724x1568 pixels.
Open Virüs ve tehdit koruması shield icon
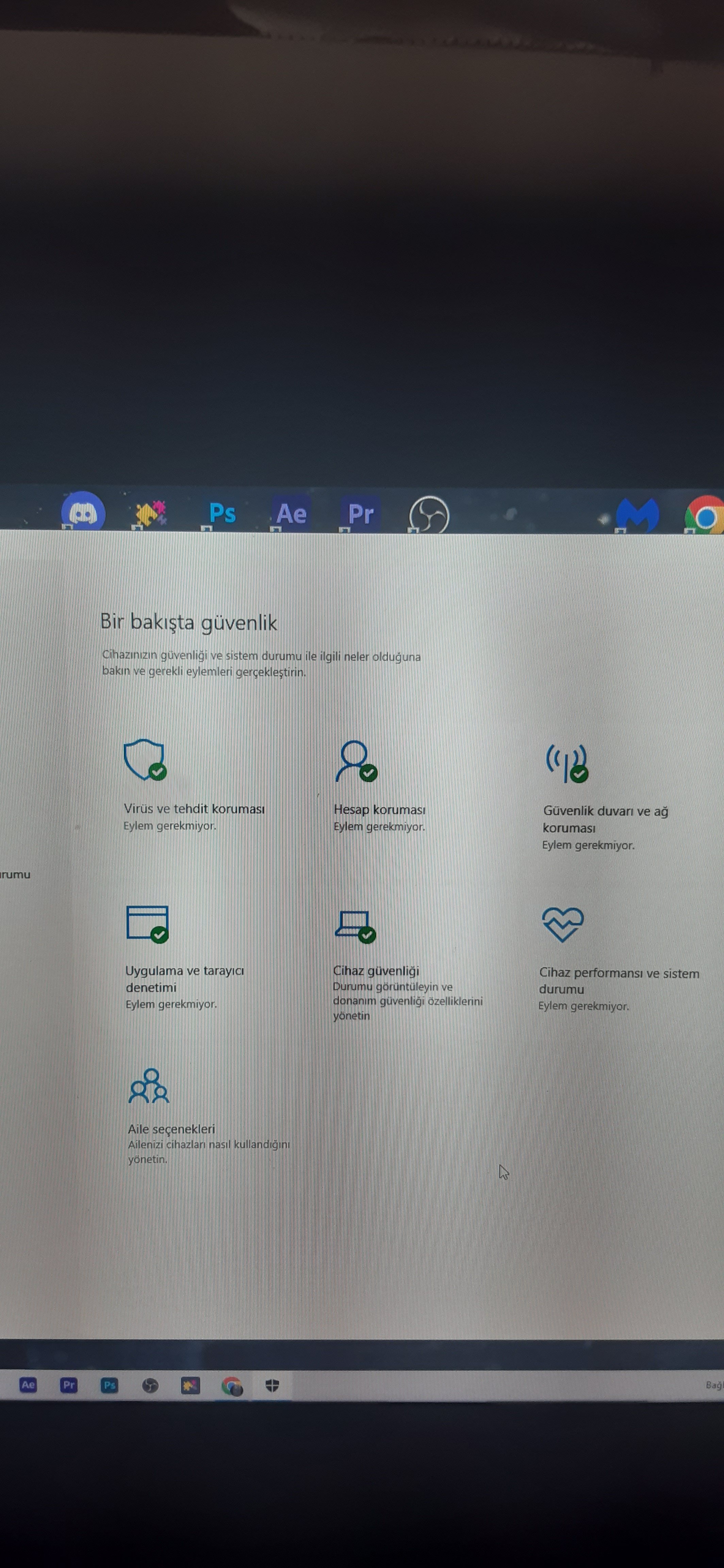point(144,759)
